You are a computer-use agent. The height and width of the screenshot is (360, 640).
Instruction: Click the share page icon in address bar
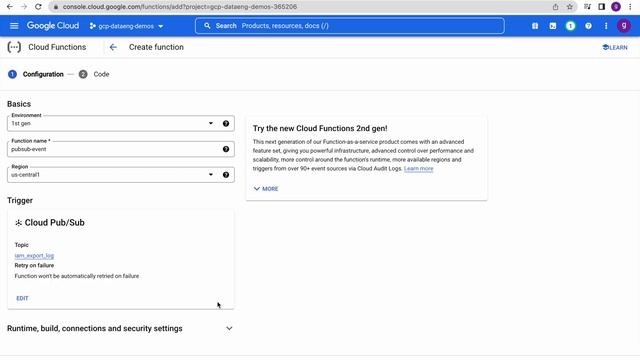point(556,7)
